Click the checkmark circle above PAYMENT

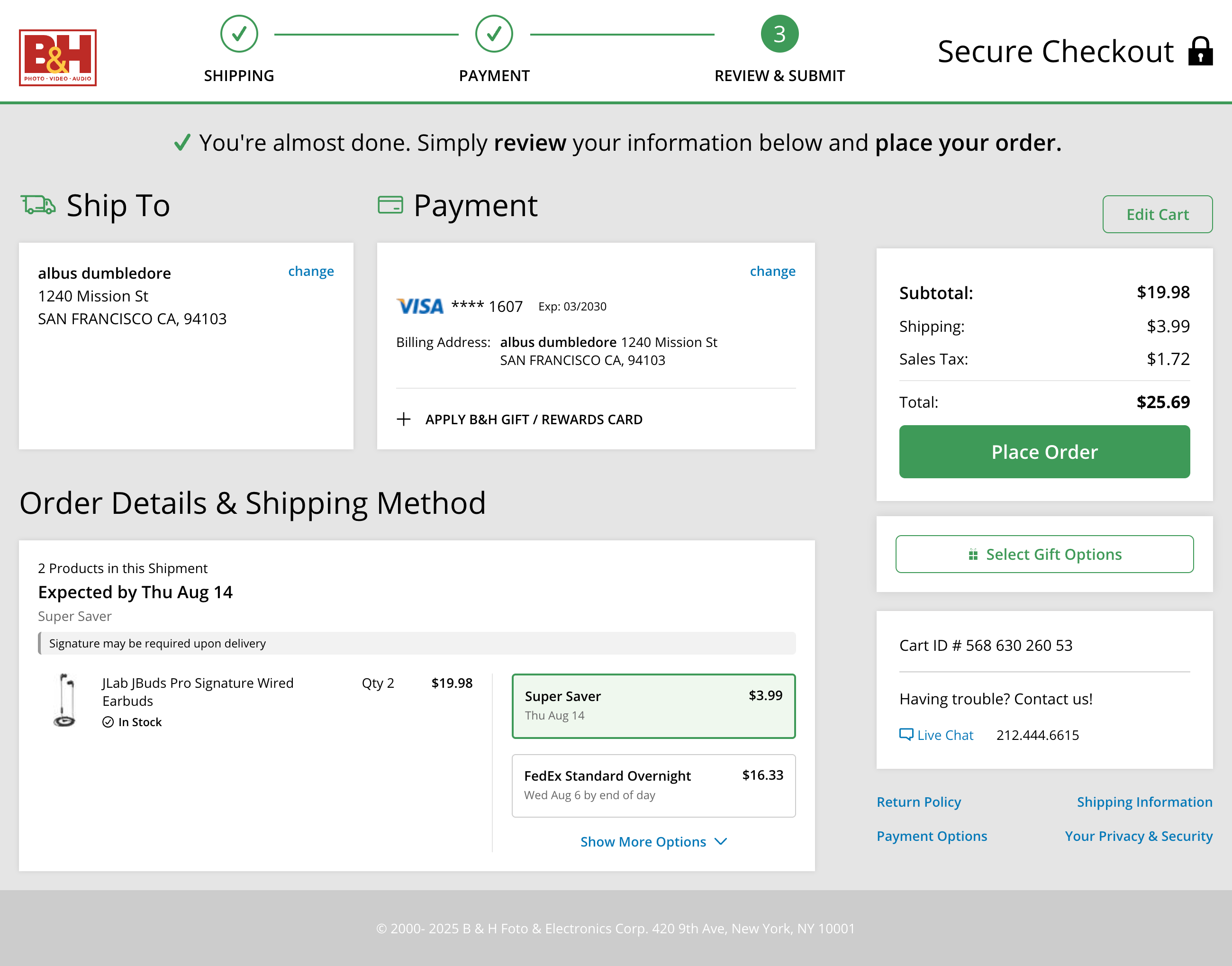coord(494,34)
